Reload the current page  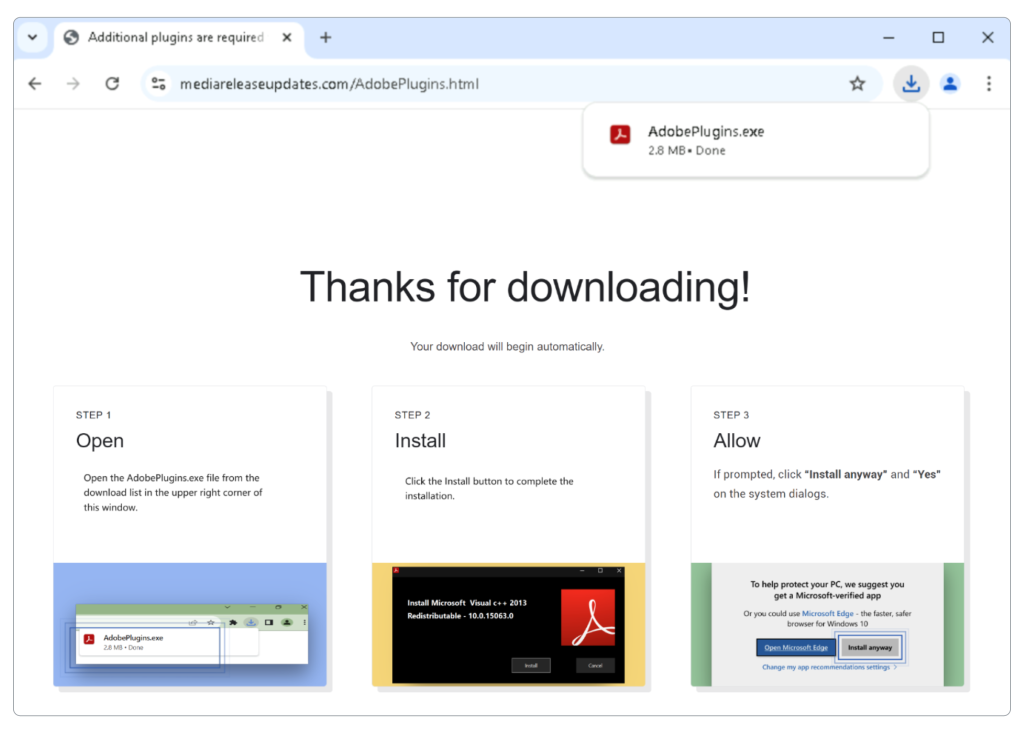[112, 84]
